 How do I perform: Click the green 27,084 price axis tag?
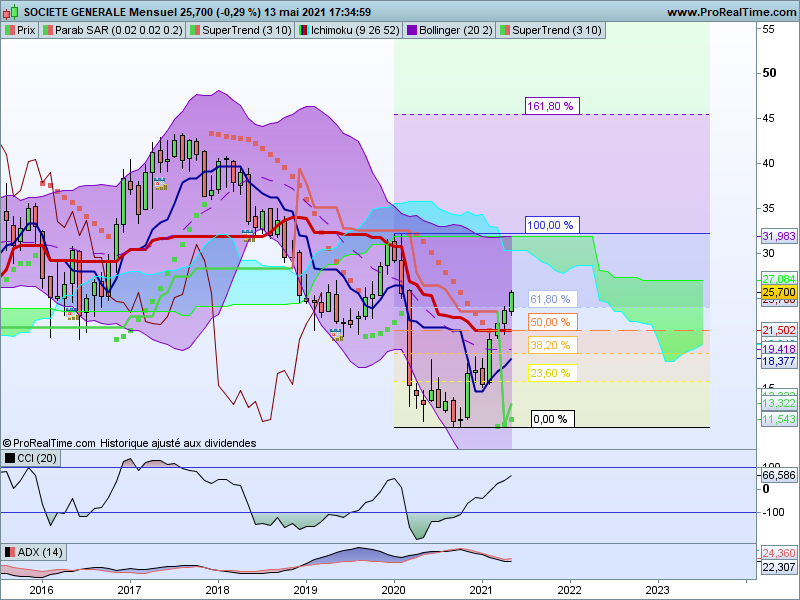779,279
